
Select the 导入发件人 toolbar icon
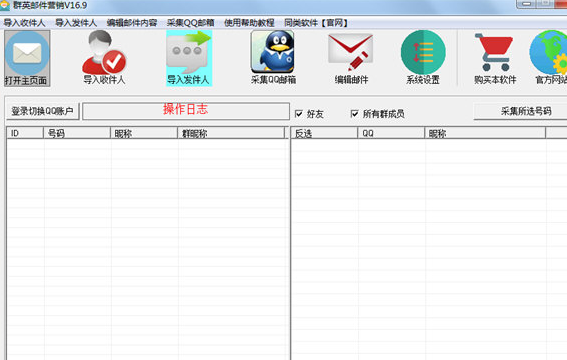click(x=189, y=58)
